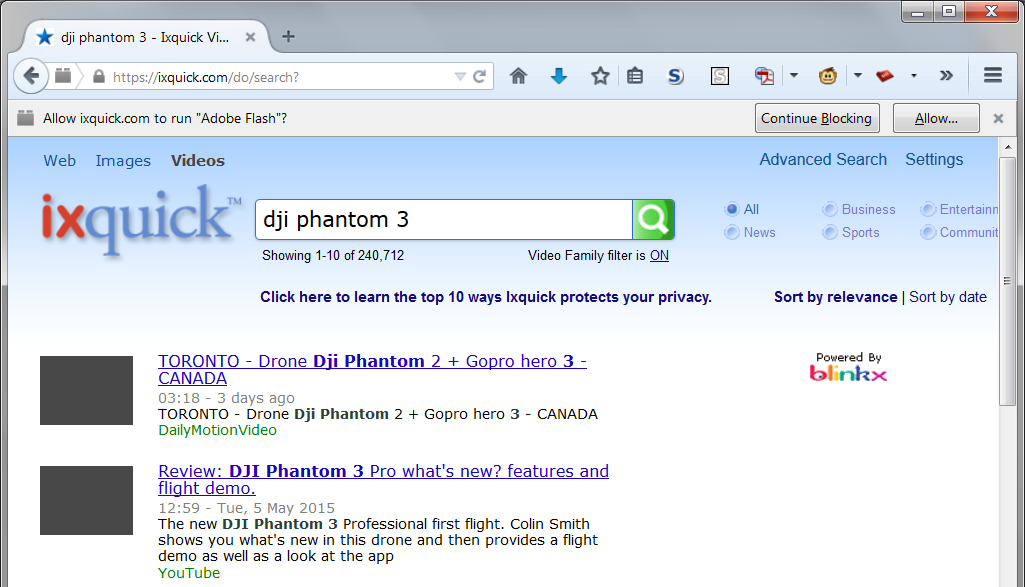Click the padlock site identity icon
This screenshot has width=1025, height=587.
pyautogui.click(x=99, y=76)
